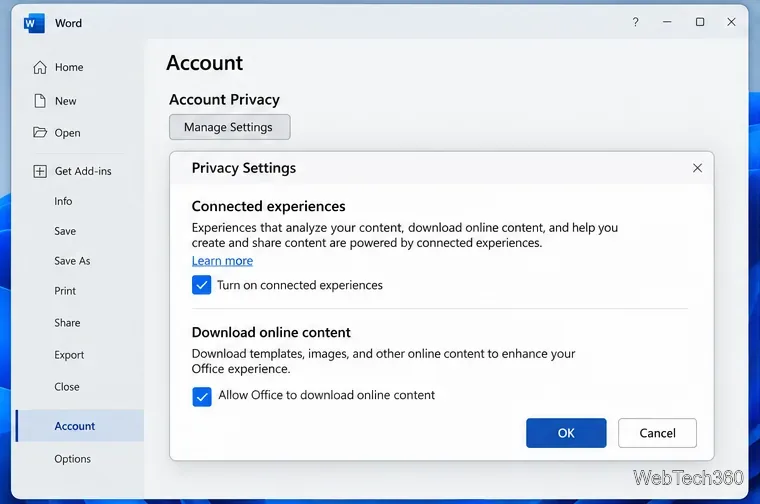Toggle Allow Office to download online content

(x=202, y=396)
